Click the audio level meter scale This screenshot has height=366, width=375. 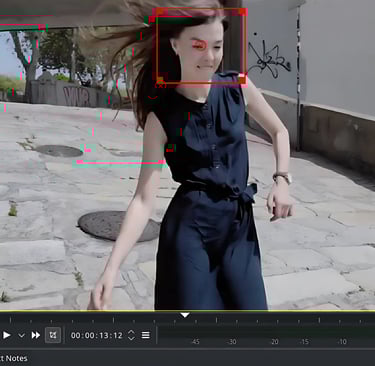tap(267, 336)
